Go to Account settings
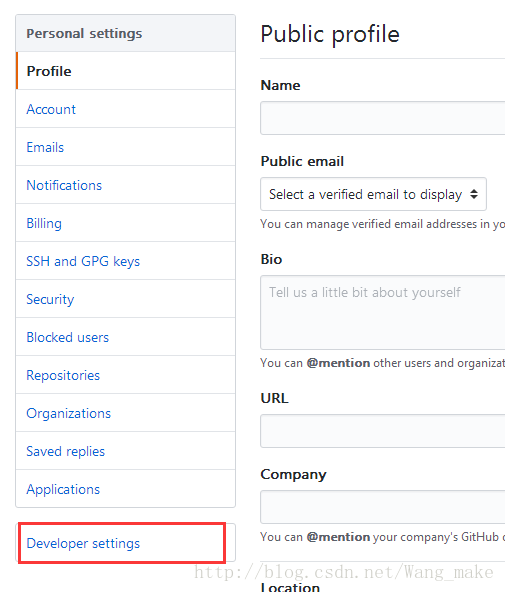The width and height of the screenshot is (505, 592). 126,109
